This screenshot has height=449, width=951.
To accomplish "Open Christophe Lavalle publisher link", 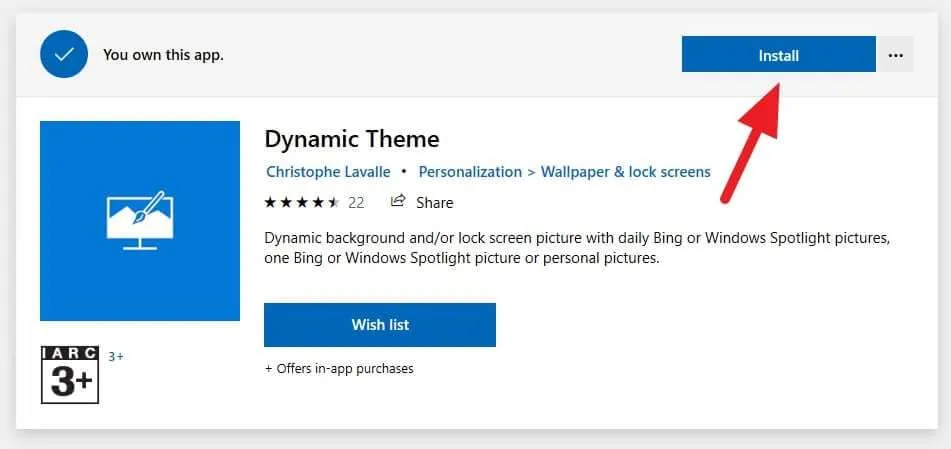I will (x=328, y=172).
